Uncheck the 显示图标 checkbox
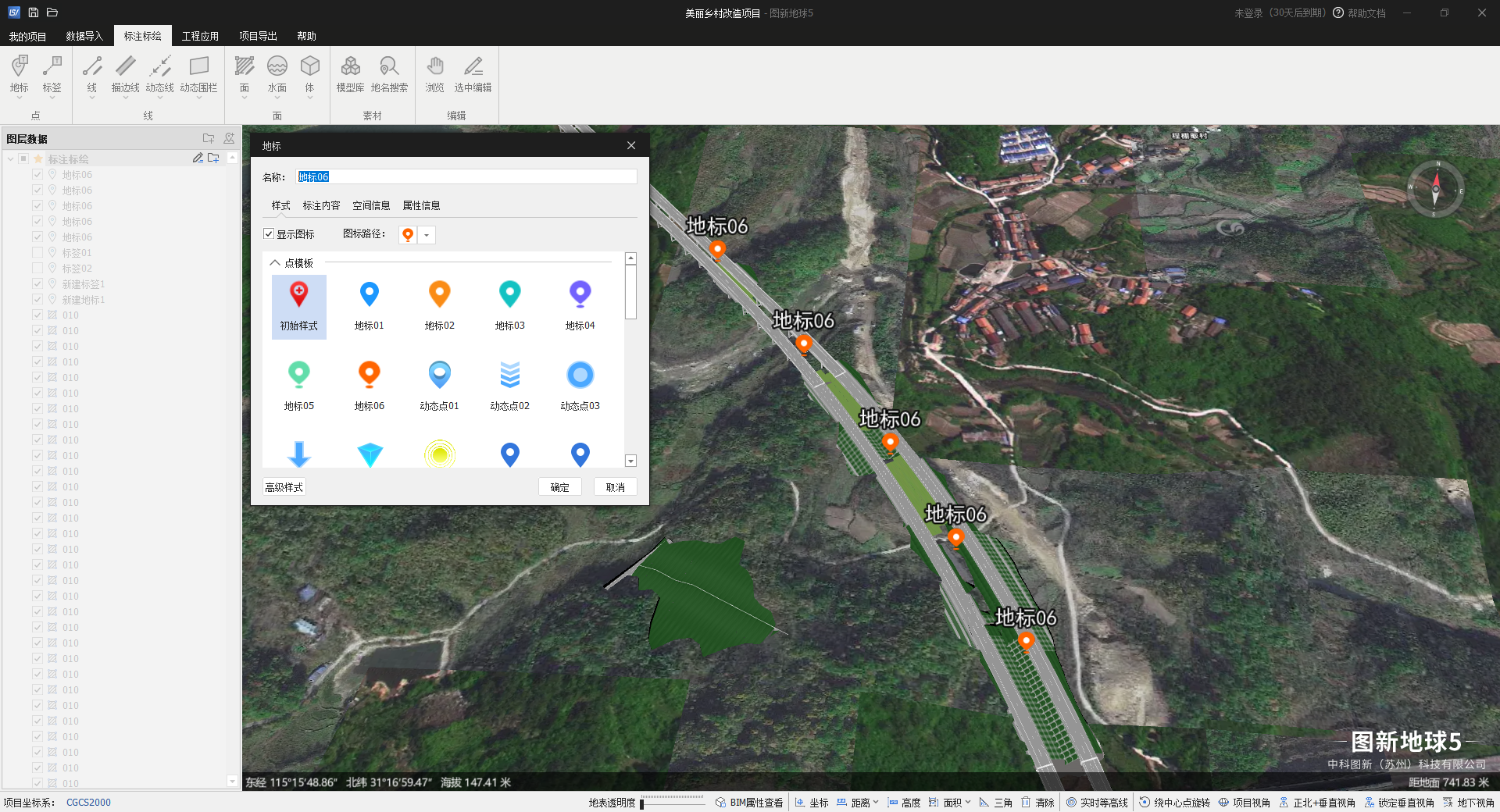This screenshot has width=1500, height=812. coord(269,234)
